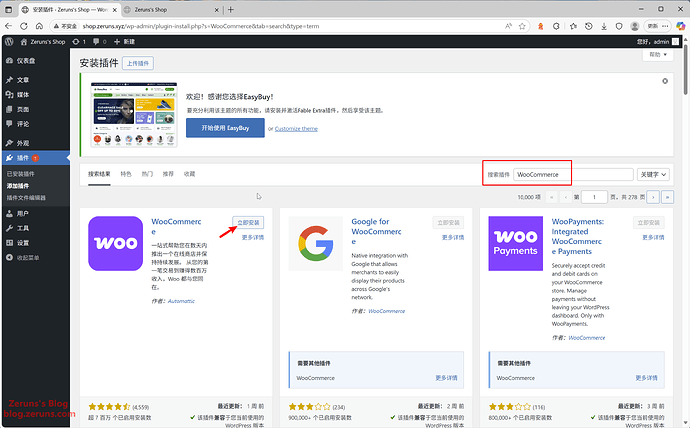Click the 开始使用 EasyBuy button
690x428 pixels.
pyautogui.click(x=225, y=128)
